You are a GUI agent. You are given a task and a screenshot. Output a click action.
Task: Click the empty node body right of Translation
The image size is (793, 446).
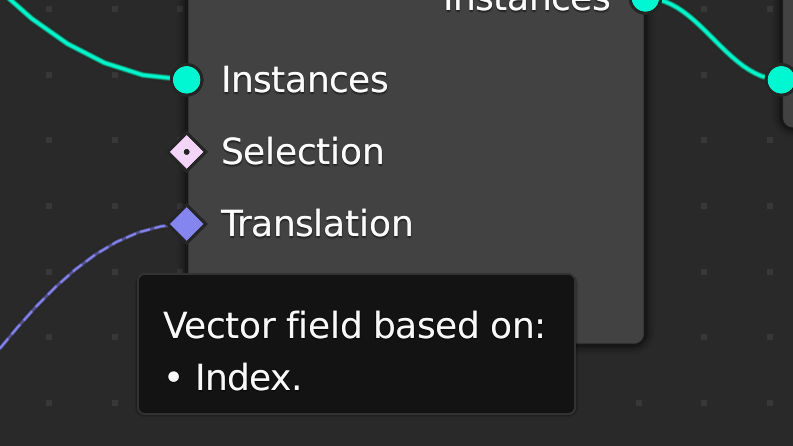point(530,223)
